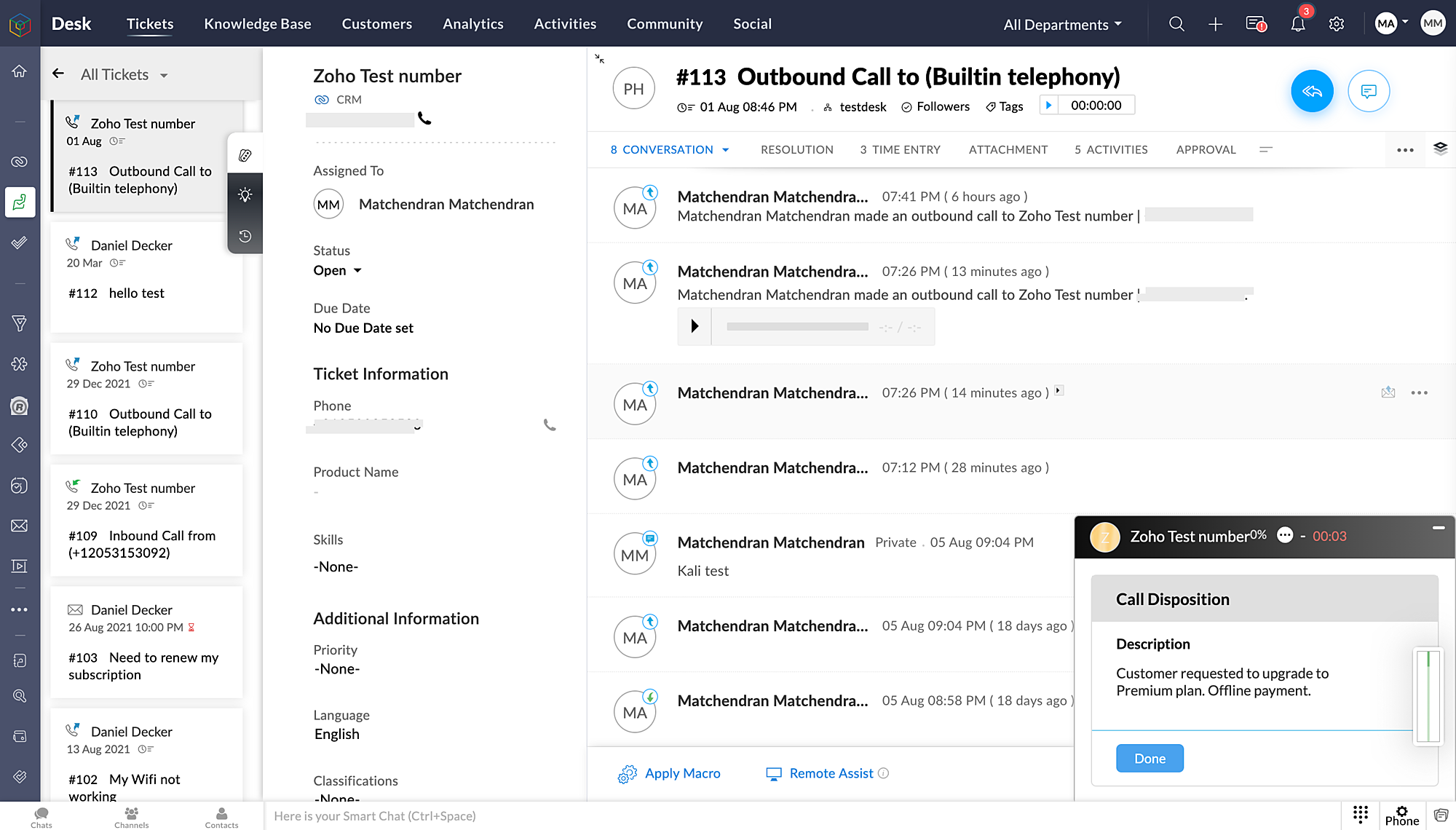
Task: Open ticket #109 Inbound Call
Action: (x=146, y=520)
